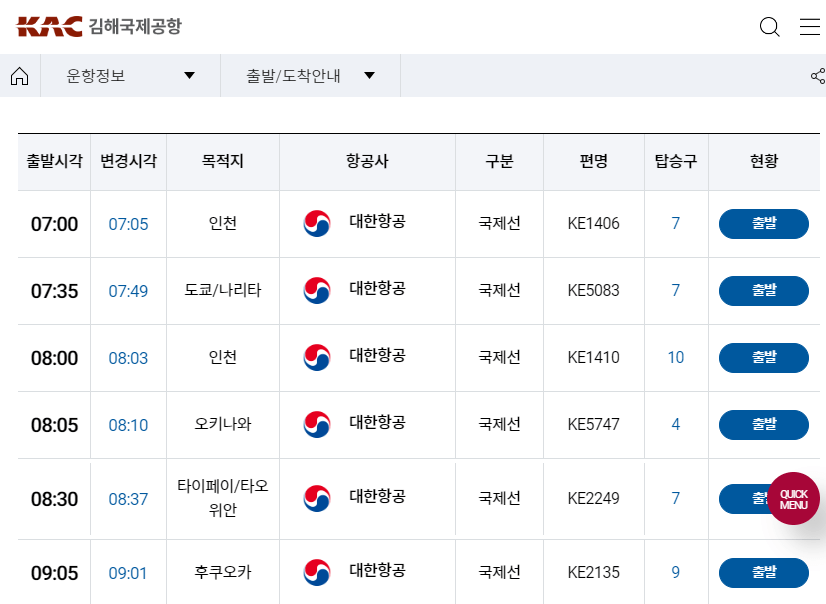This screenshot has width=826, height=604.
Task: Open the hamburger menu icon
Action: 809,27
